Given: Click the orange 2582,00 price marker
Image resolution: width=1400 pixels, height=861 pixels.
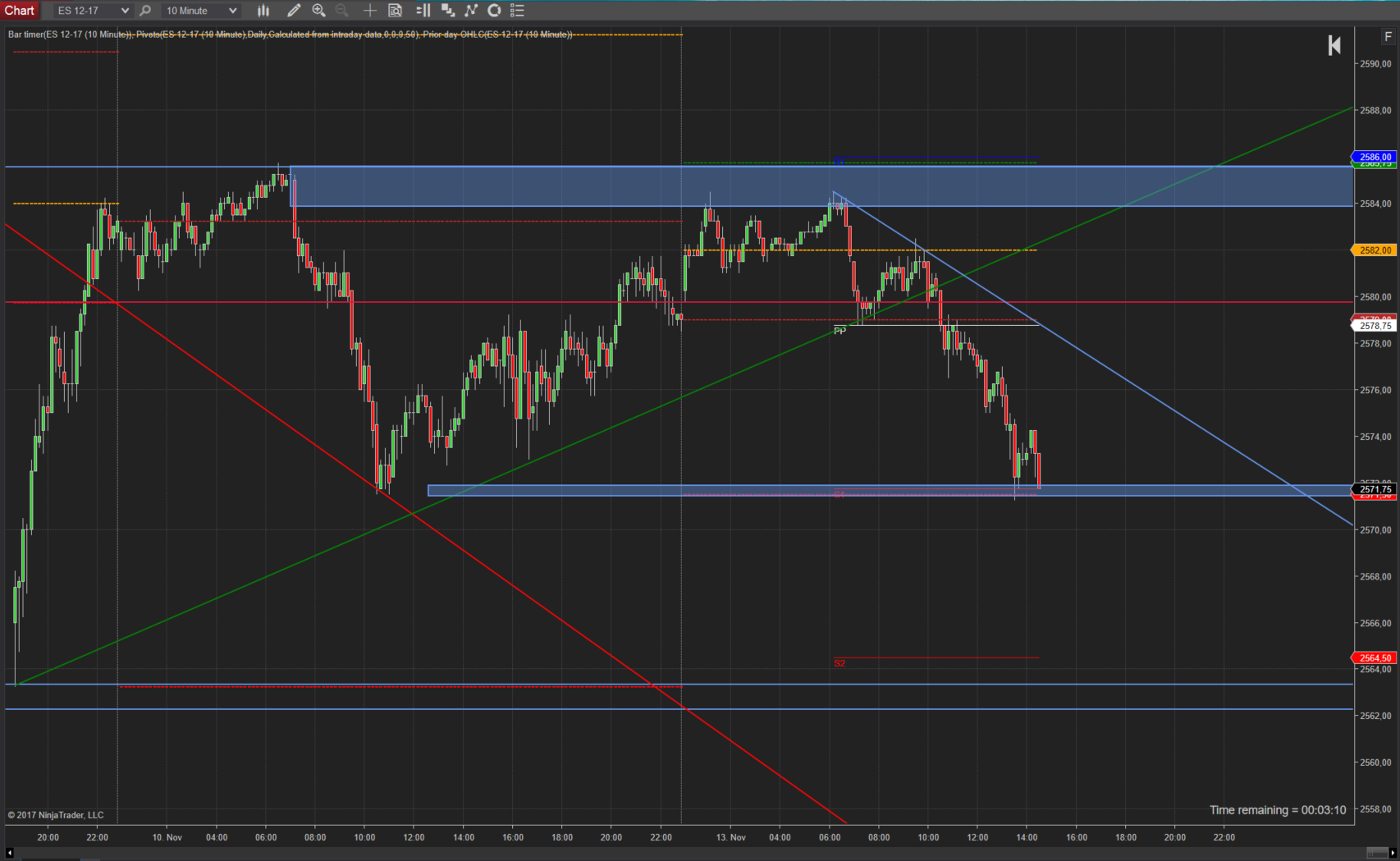Looking at the screenshot, I should click(x=1375, y=250).
